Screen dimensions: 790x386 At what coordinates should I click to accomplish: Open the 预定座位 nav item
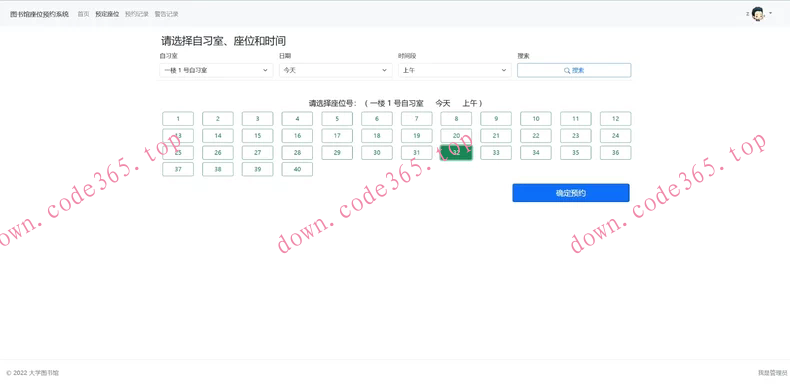point(107,14)
